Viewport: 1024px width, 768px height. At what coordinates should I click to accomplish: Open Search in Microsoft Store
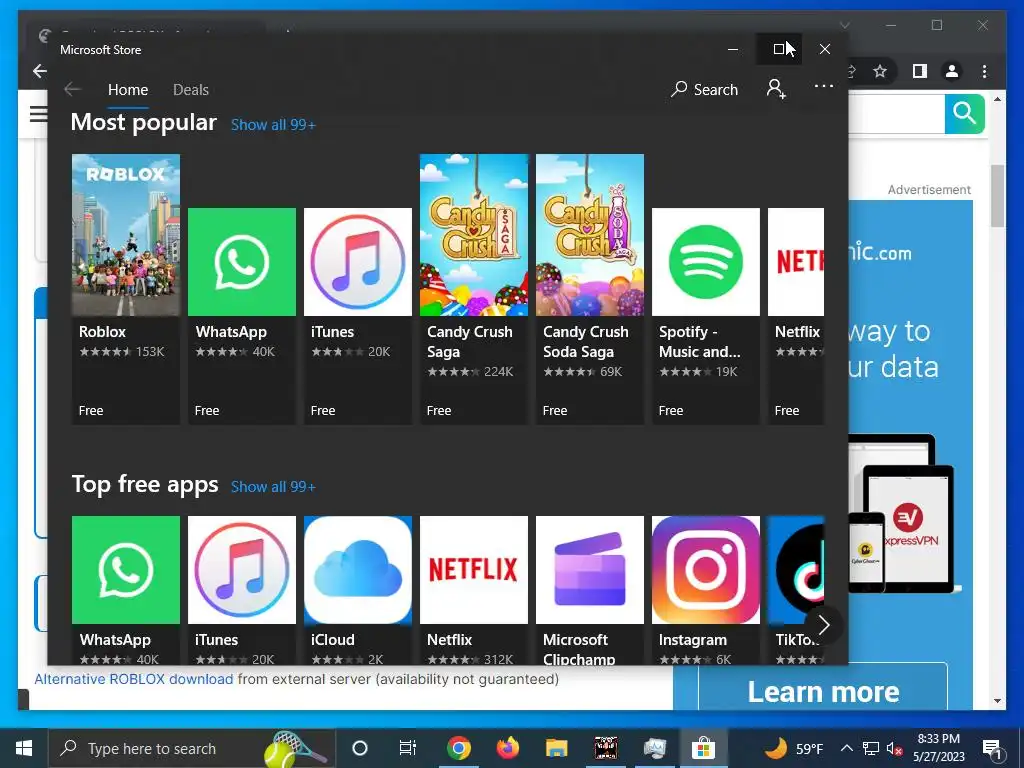pyautogui.click(x=705, y=89)
